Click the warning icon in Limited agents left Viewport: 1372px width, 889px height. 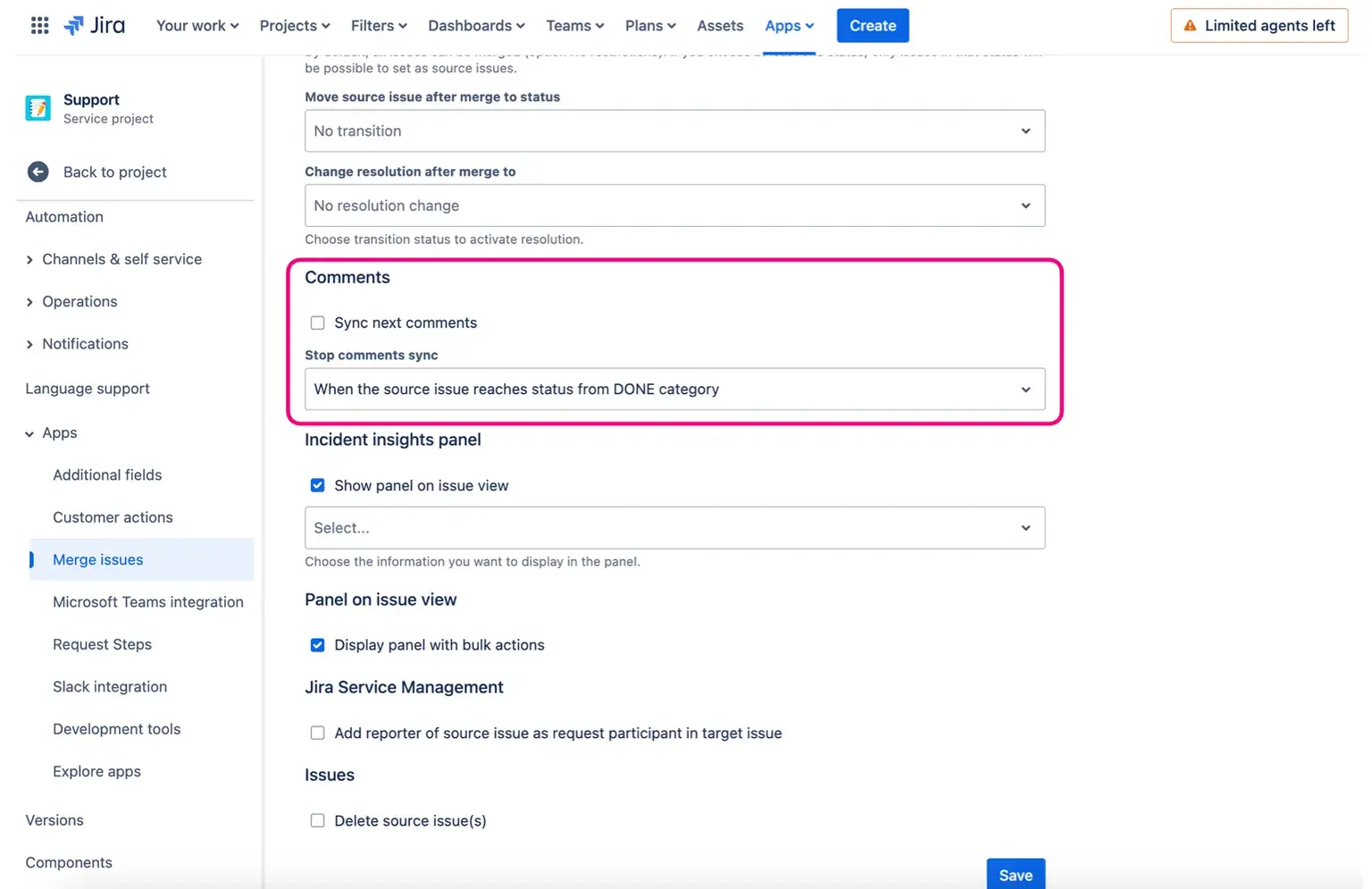point(1190,26)
